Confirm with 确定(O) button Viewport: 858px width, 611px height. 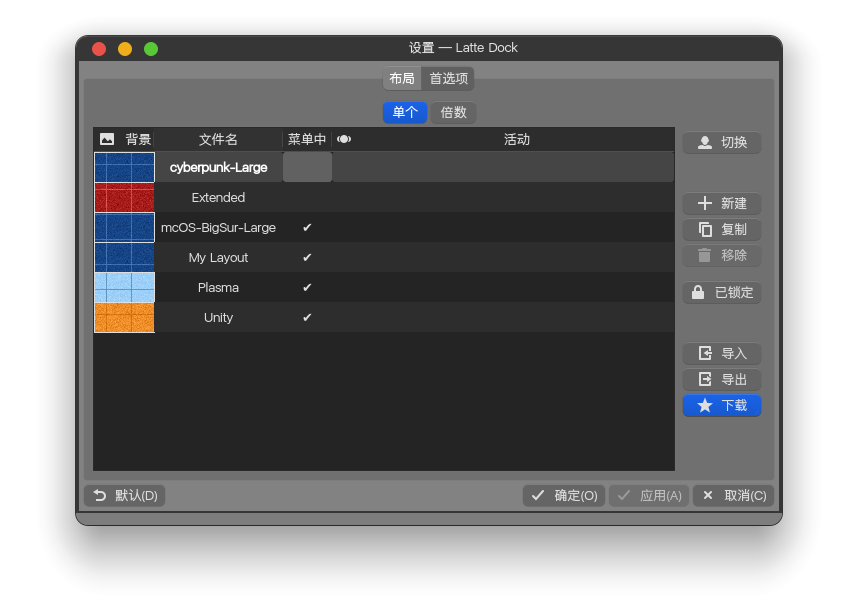[564, 496]
